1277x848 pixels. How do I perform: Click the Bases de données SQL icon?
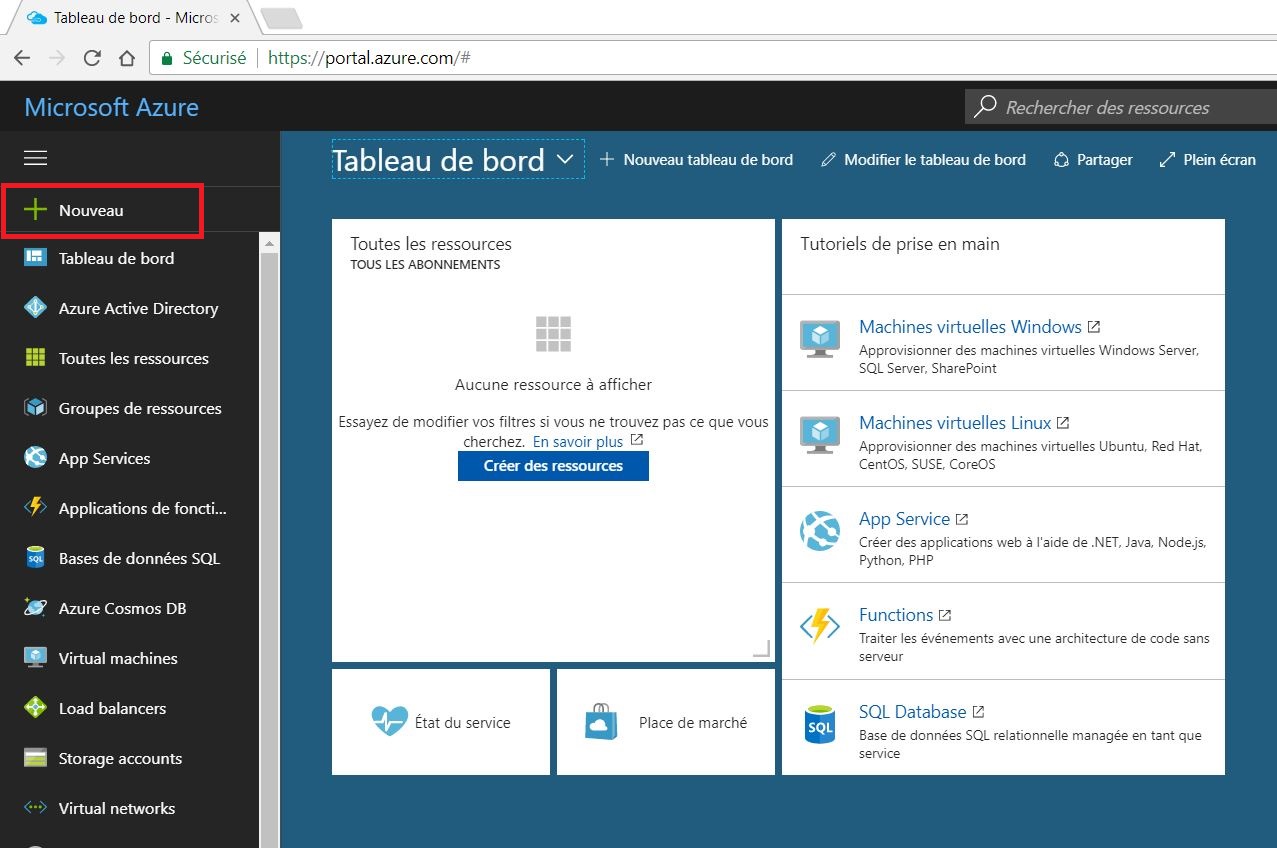(x=35, y=558)
